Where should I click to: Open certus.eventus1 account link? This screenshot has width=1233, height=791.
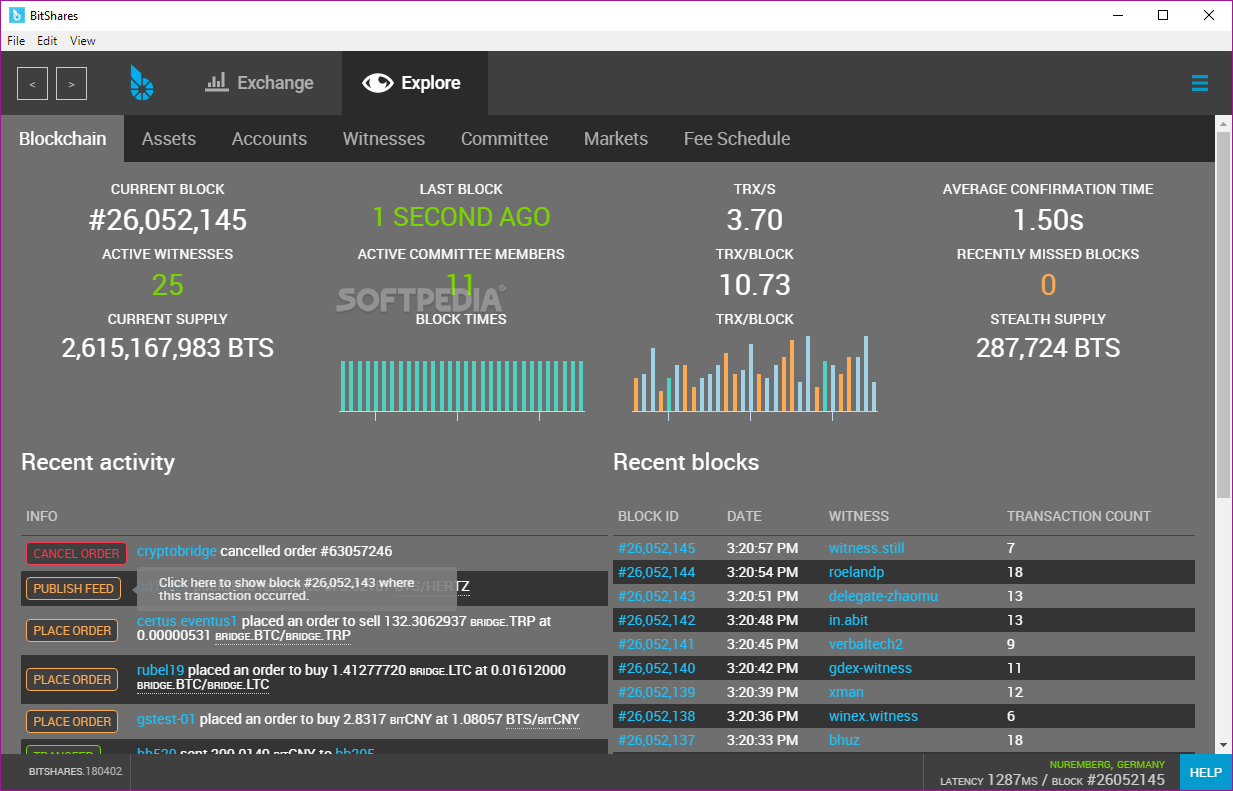tap(187, 621)
